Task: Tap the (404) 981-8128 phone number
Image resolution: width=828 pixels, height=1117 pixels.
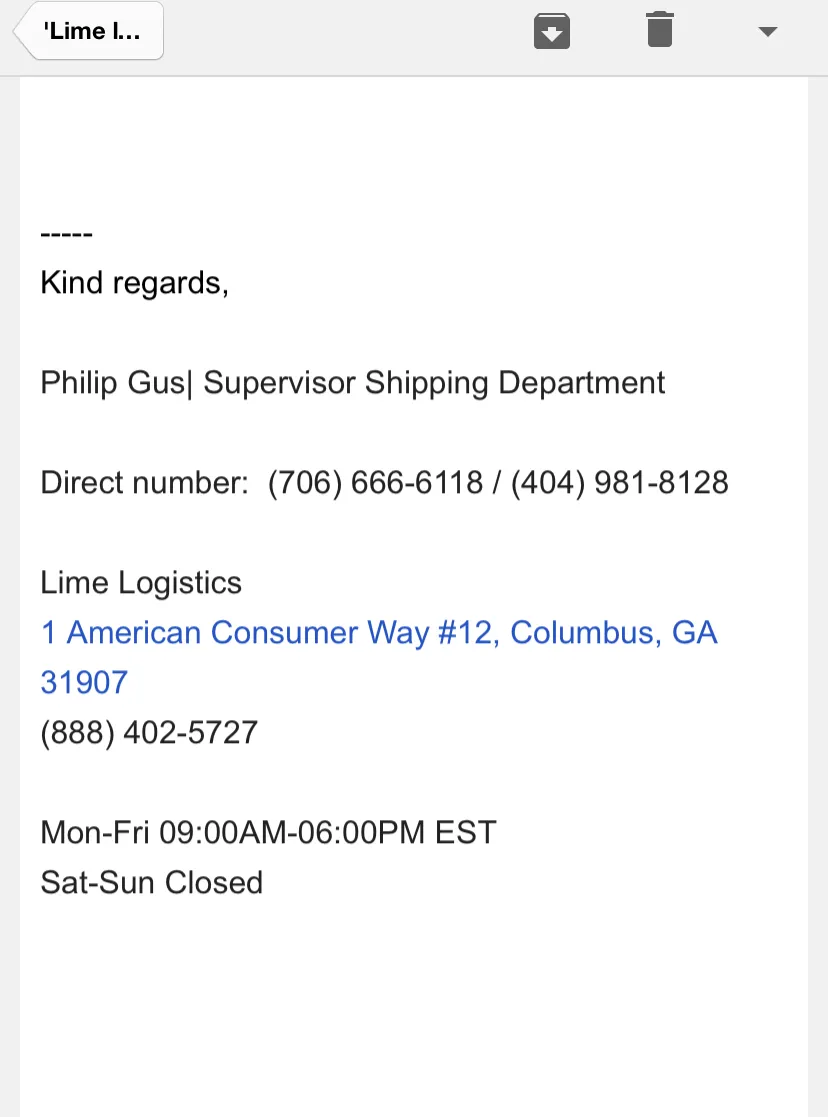Action: pos(620,483)
